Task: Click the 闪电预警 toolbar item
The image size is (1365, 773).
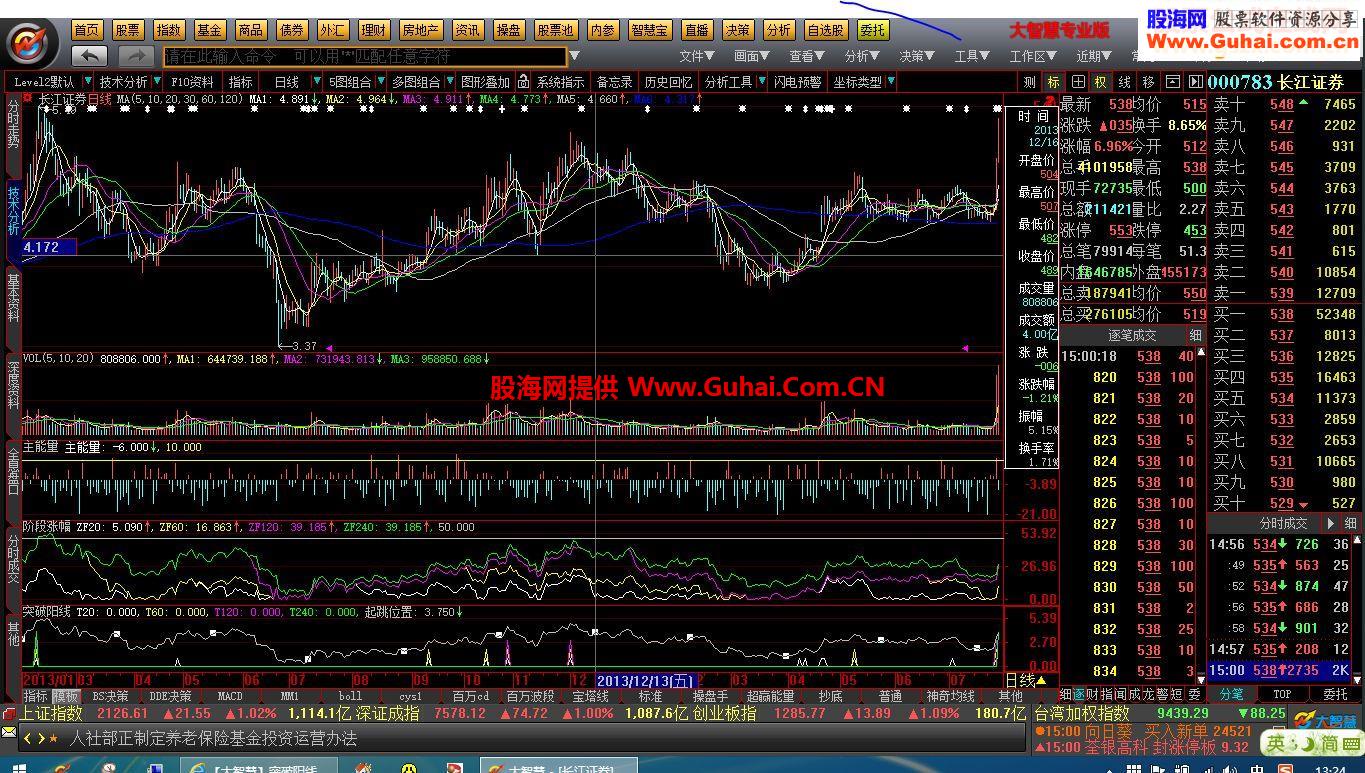Action: (x=797, y=81)
